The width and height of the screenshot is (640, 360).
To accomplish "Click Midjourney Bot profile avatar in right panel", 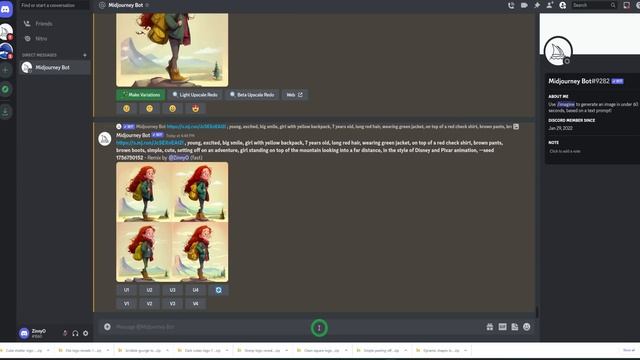I will 558,51.
